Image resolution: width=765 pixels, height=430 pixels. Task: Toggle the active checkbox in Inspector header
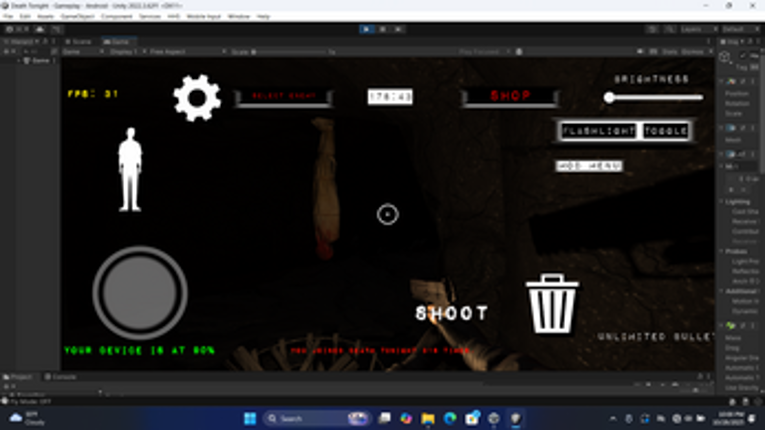coord(742,56)
